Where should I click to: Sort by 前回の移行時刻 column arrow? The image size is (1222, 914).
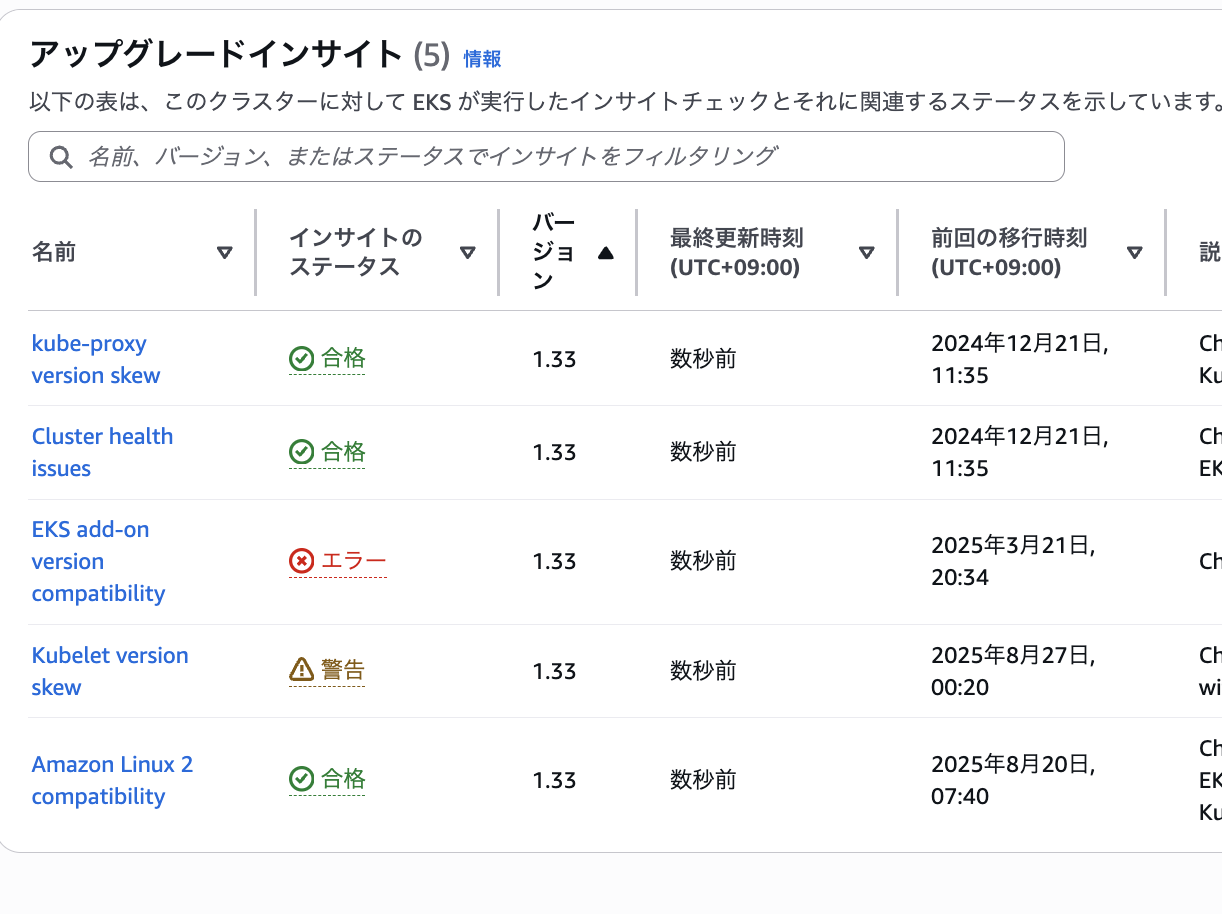tap(1135, 253)
